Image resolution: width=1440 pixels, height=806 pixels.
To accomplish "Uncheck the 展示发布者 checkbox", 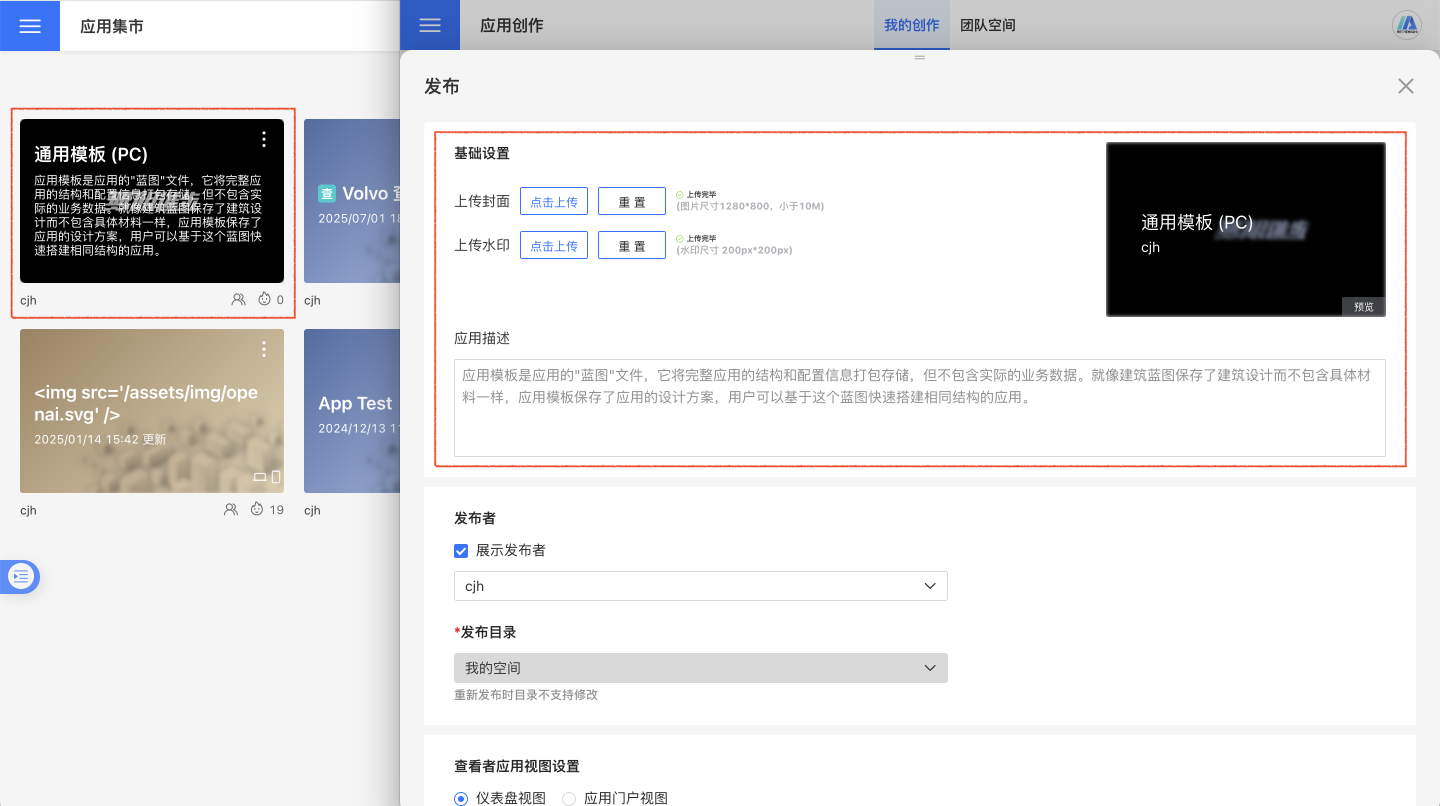I will point(461,550).
